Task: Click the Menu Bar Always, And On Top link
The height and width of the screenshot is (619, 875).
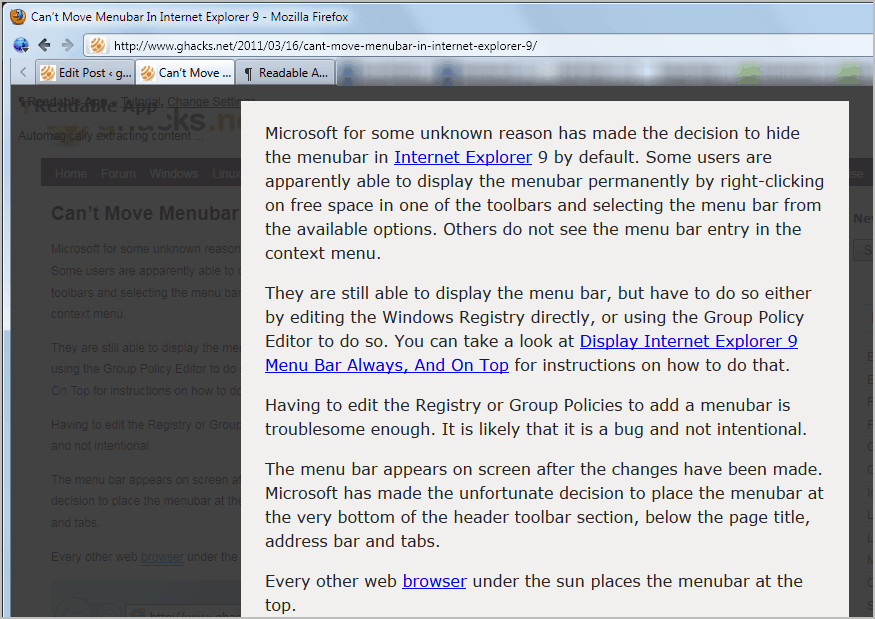Action: (387, 365)
